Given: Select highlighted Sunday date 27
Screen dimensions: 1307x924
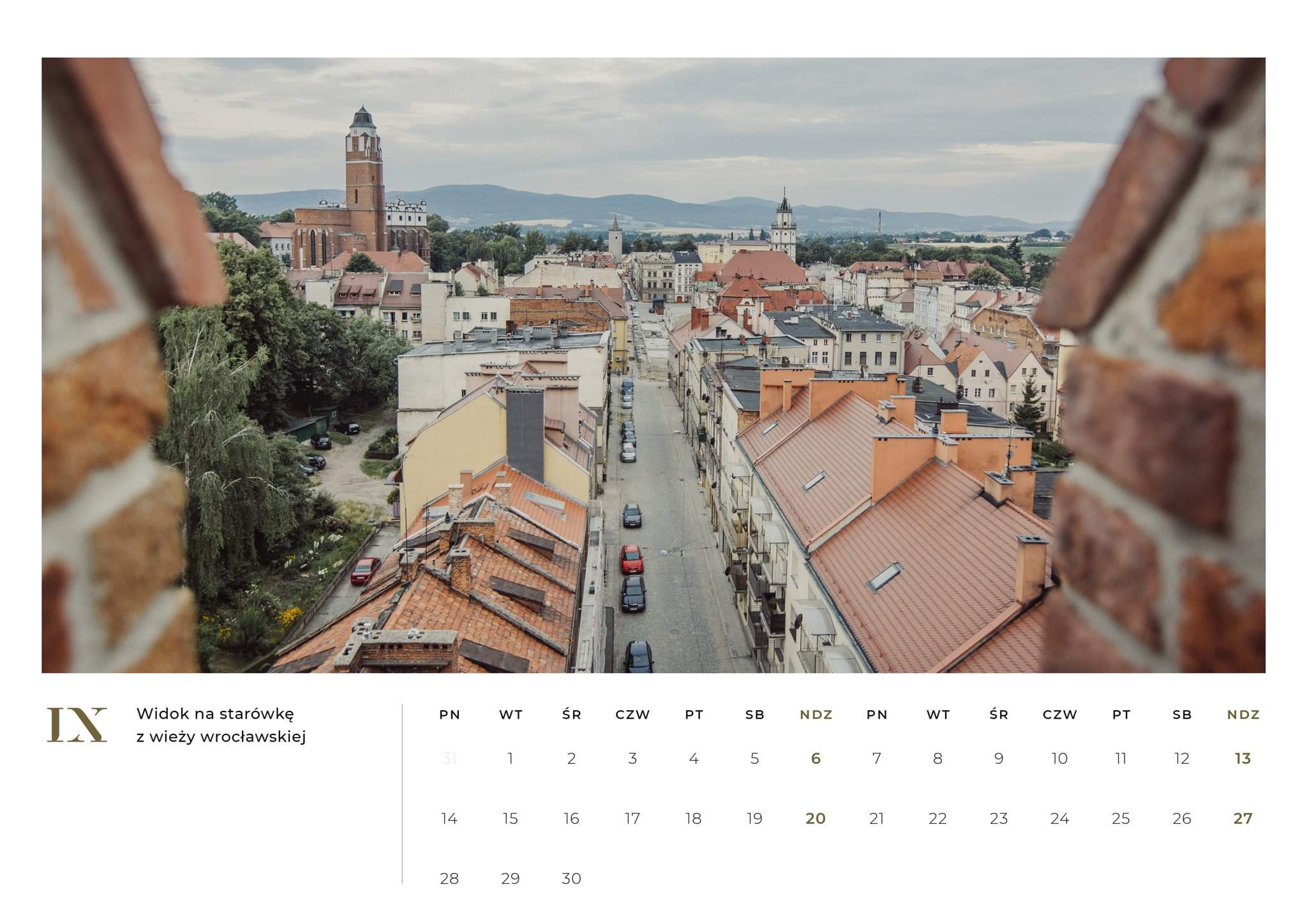Looking at the screenshot, I should tap(1243, 819).
